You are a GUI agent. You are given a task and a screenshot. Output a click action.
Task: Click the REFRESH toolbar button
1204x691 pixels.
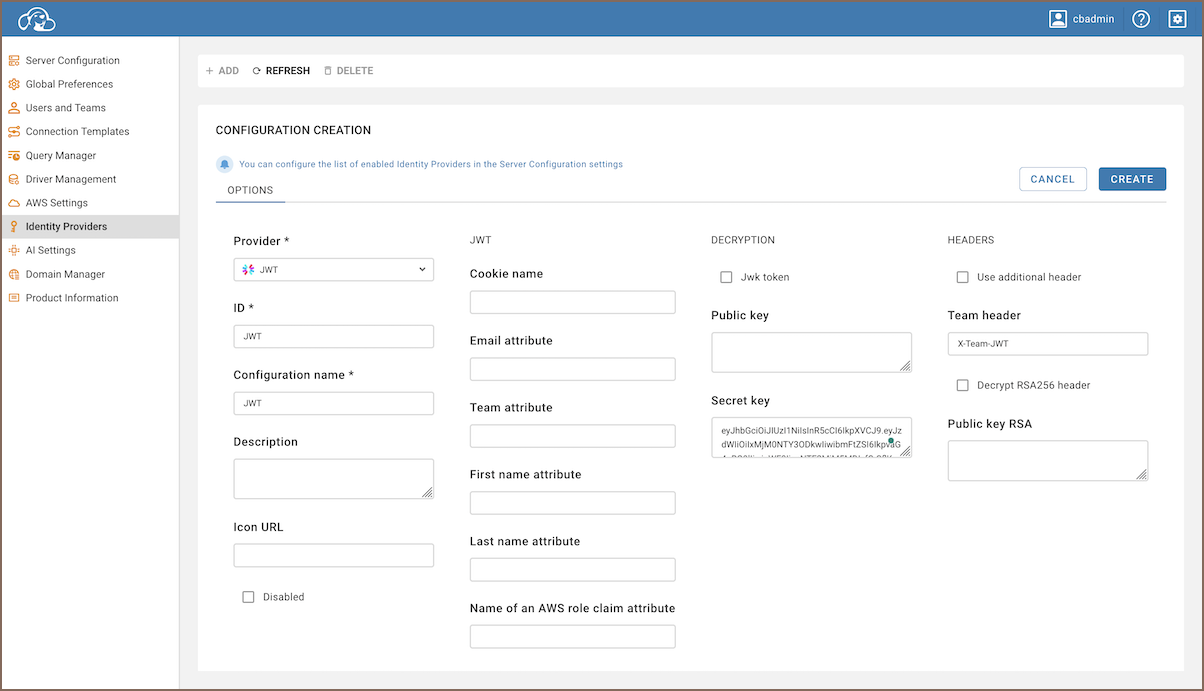(x=281, y=71)
